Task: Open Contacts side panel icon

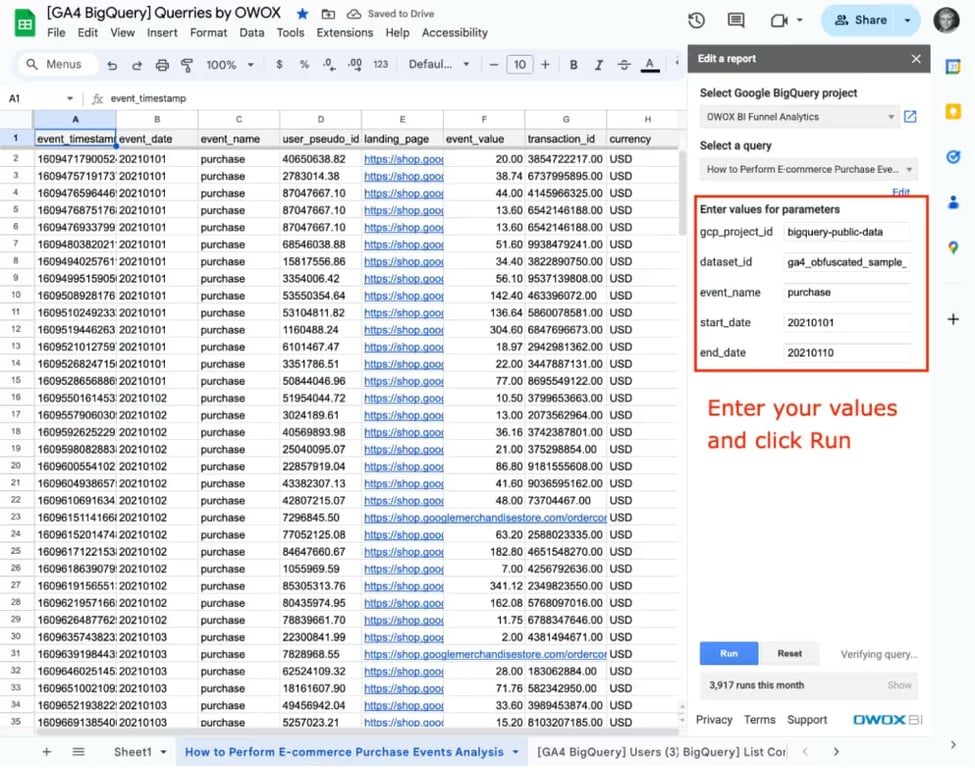Action: [x=953, y=202]
